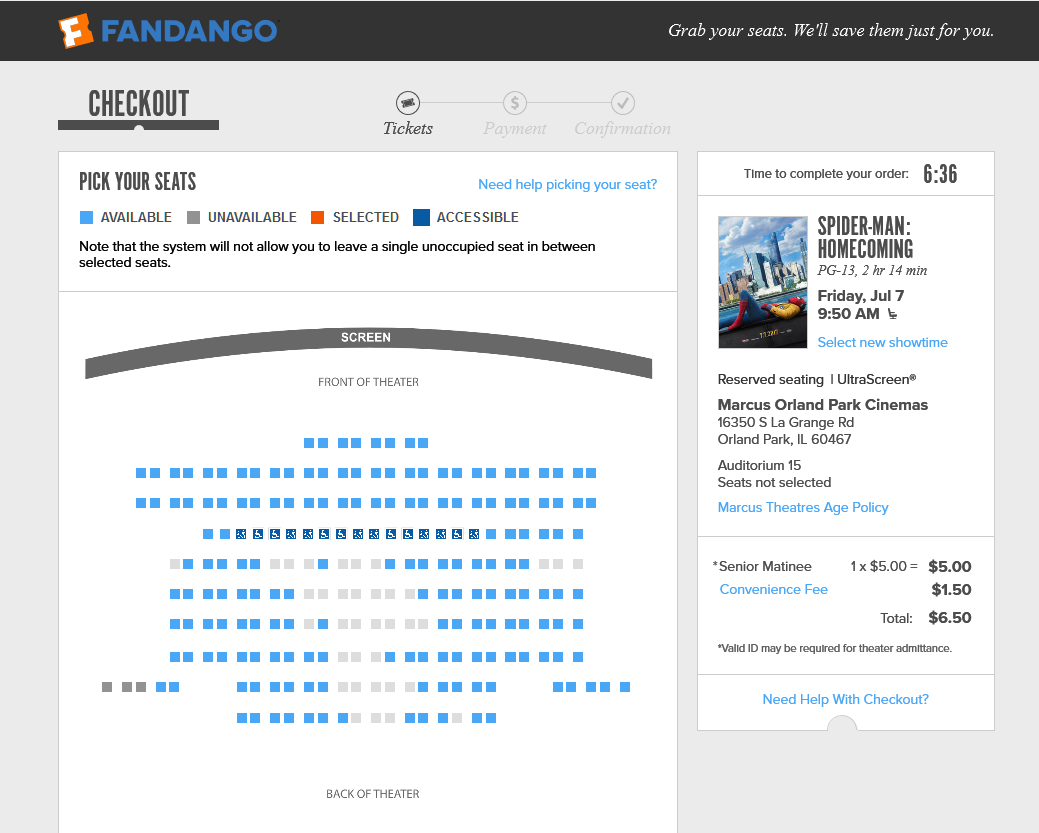Image resolution: width=1039 pixels, height=833 pixels.
Task: Click the Fandango orange F logo
Action: 76,30
